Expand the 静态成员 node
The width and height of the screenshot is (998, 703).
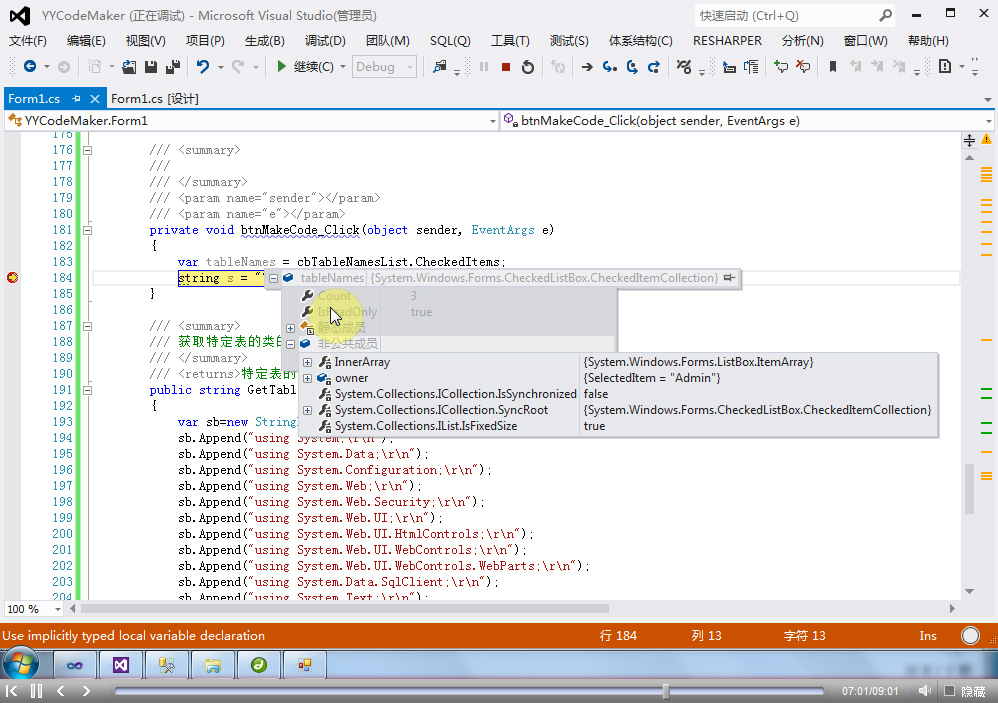tap(290, 328)
